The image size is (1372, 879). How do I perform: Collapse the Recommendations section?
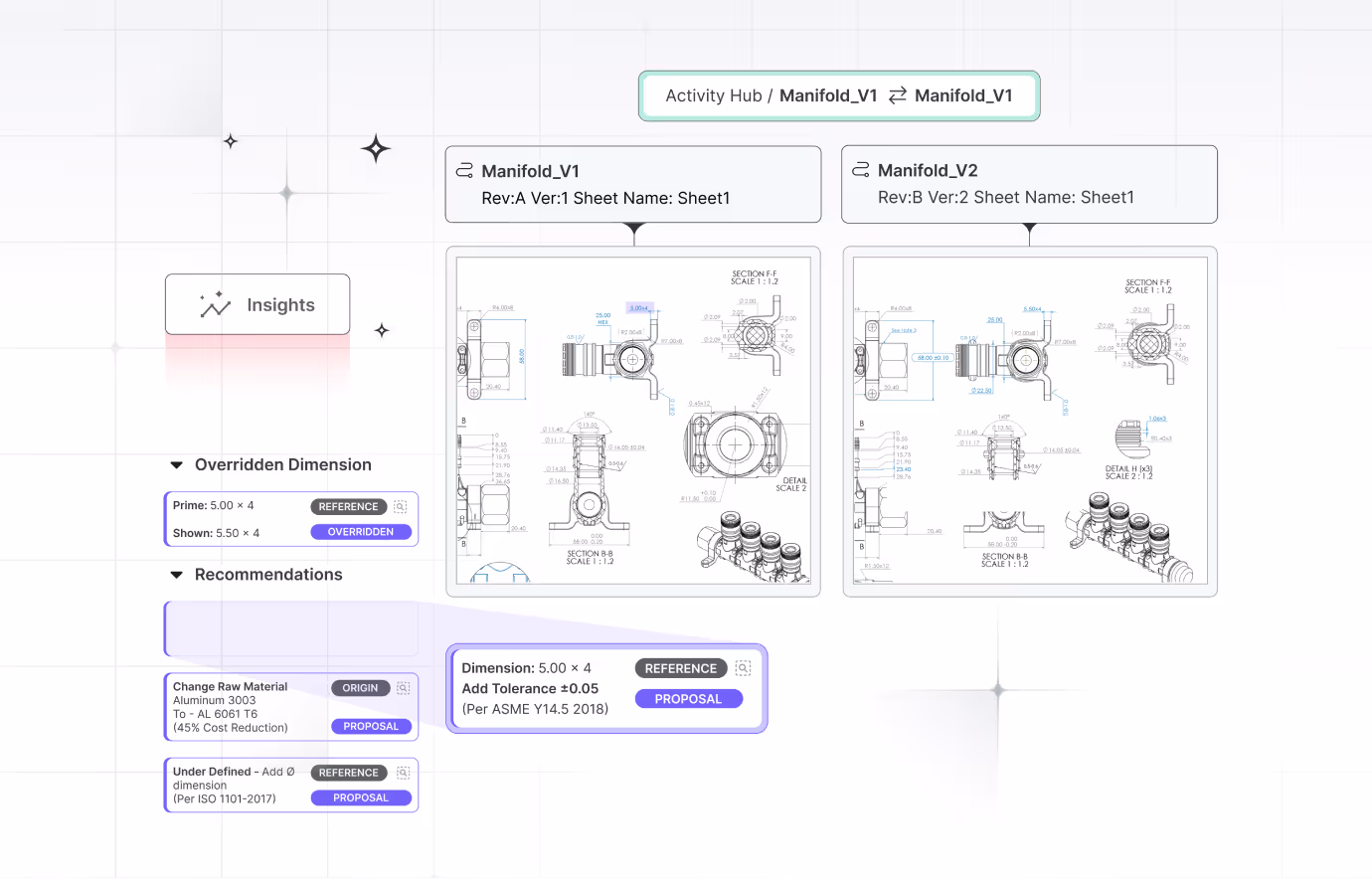176,574
